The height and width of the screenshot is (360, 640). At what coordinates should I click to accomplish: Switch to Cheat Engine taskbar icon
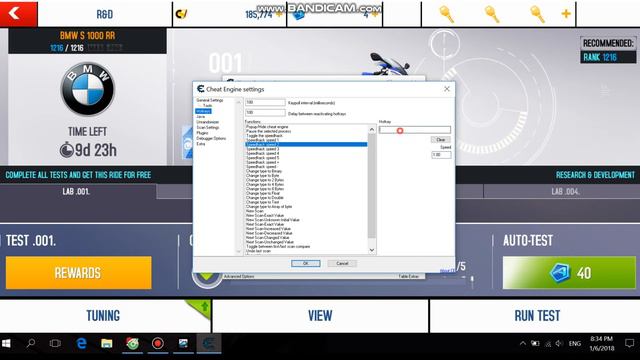209,343
